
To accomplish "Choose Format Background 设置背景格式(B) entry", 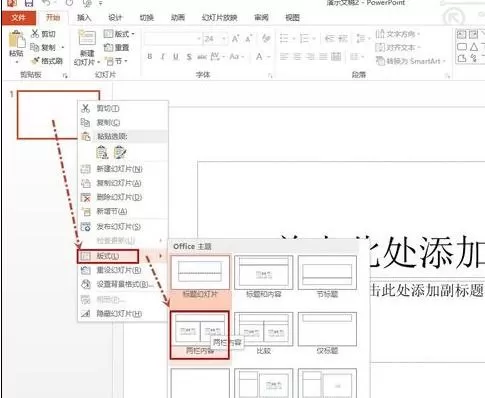I will tap(122, 284).
